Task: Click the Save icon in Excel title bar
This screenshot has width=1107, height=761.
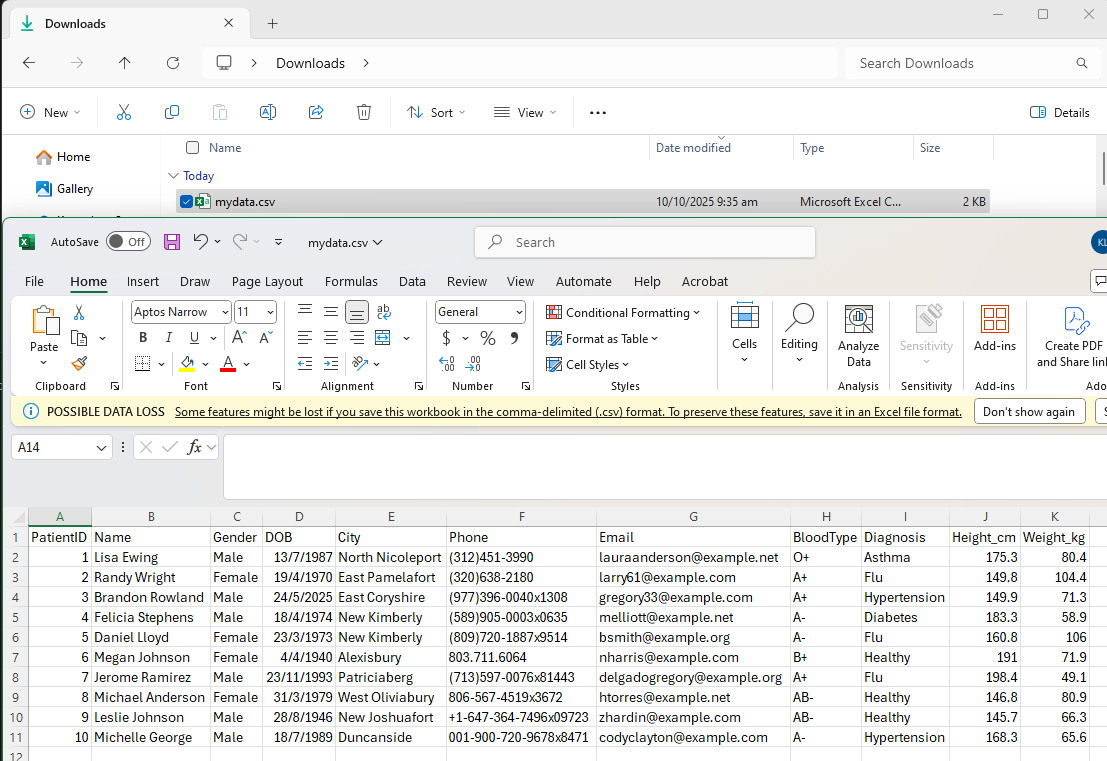Action: [172, 242]
